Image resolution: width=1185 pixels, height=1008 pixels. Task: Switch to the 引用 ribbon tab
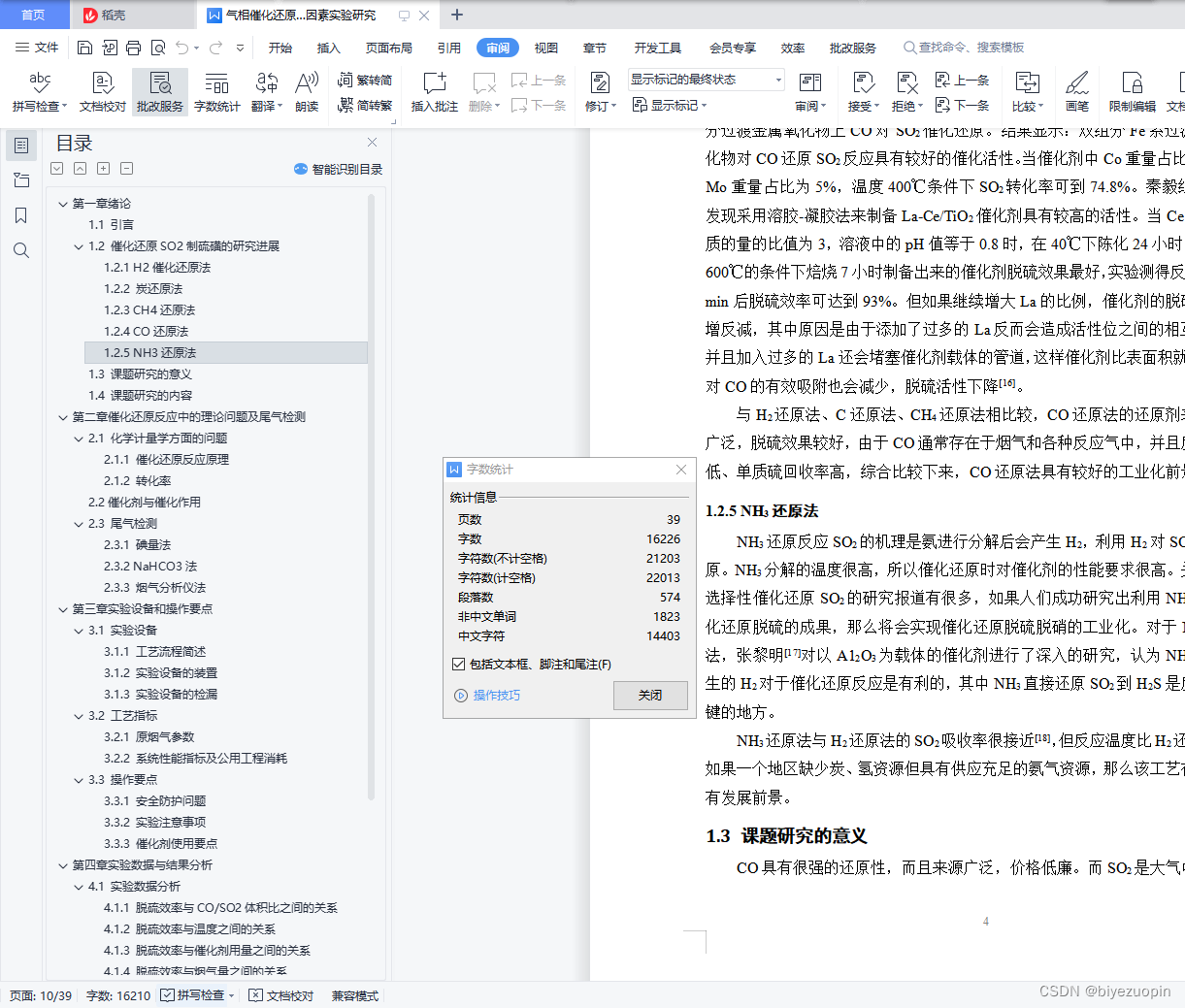pos(449,48)
